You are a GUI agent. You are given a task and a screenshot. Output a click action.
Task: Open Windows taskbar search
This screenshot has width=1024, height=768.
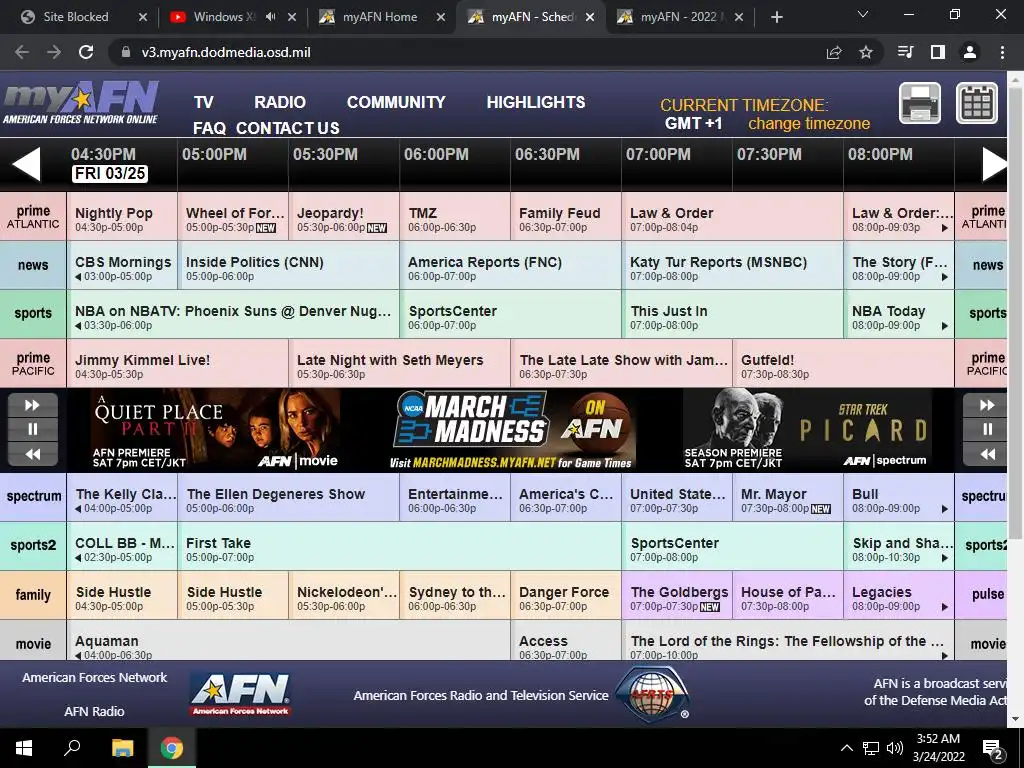[72, 748]
